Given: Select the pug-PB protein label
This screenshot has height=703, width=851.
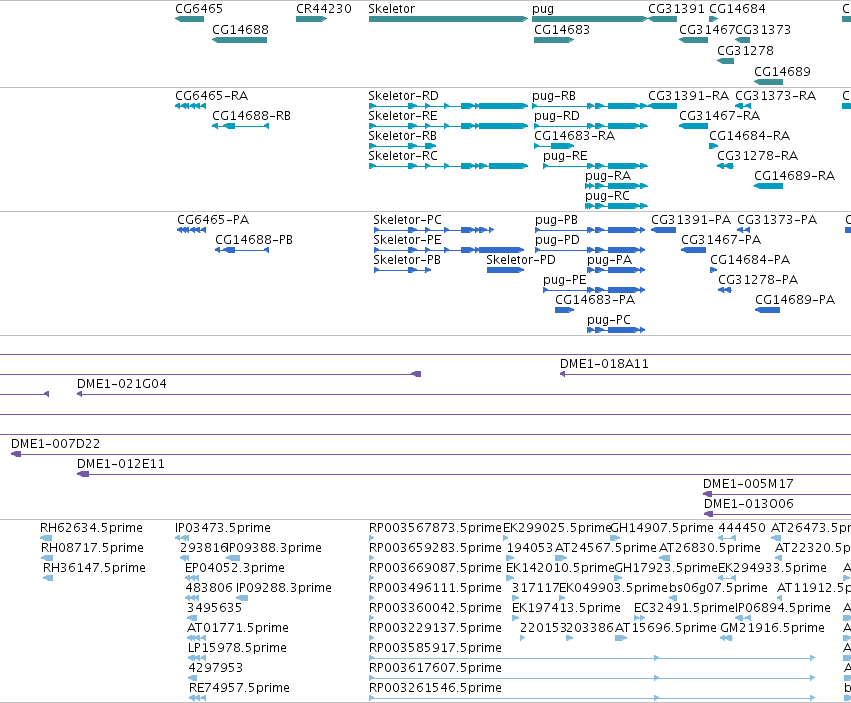Looking at the screenshot, I should [x=556, y=220].
